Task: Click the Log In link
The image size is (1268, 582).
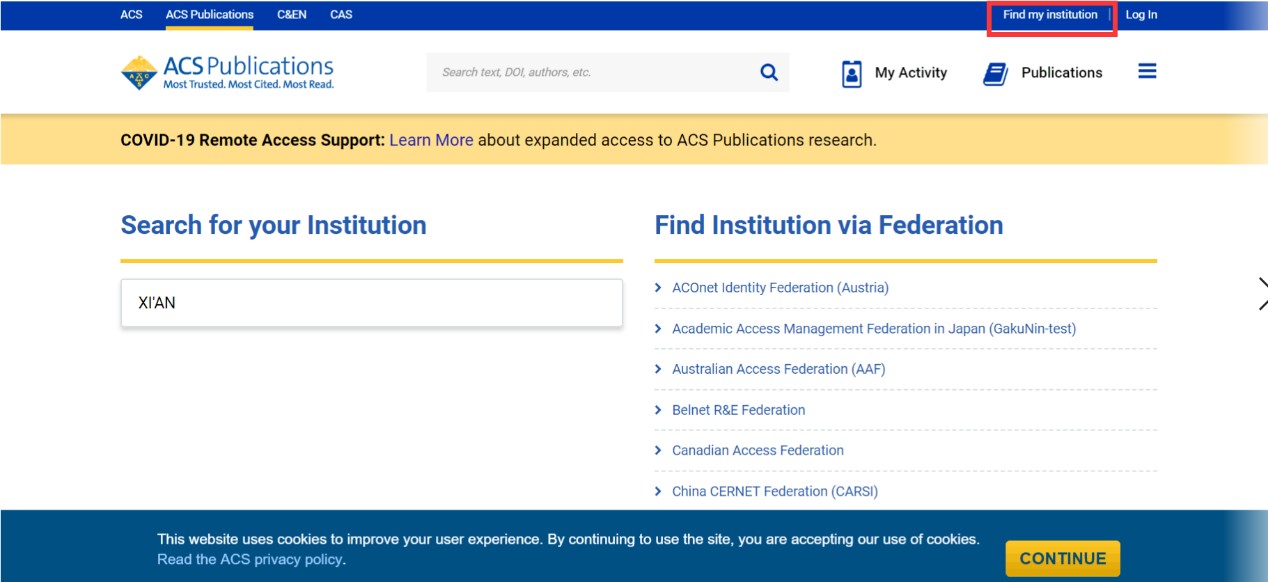Action: 1141,15
